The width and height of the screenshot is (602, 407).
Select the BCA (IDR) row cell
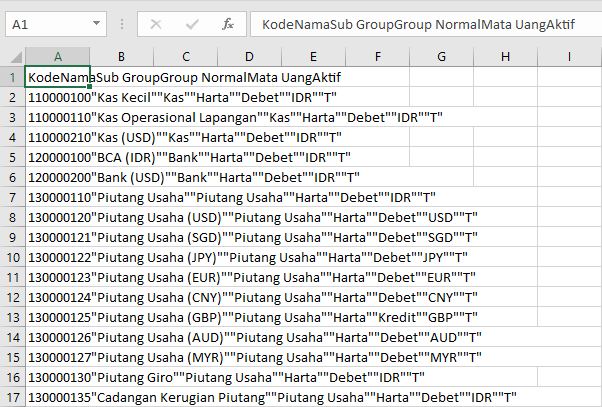click(x=58, y=157)
